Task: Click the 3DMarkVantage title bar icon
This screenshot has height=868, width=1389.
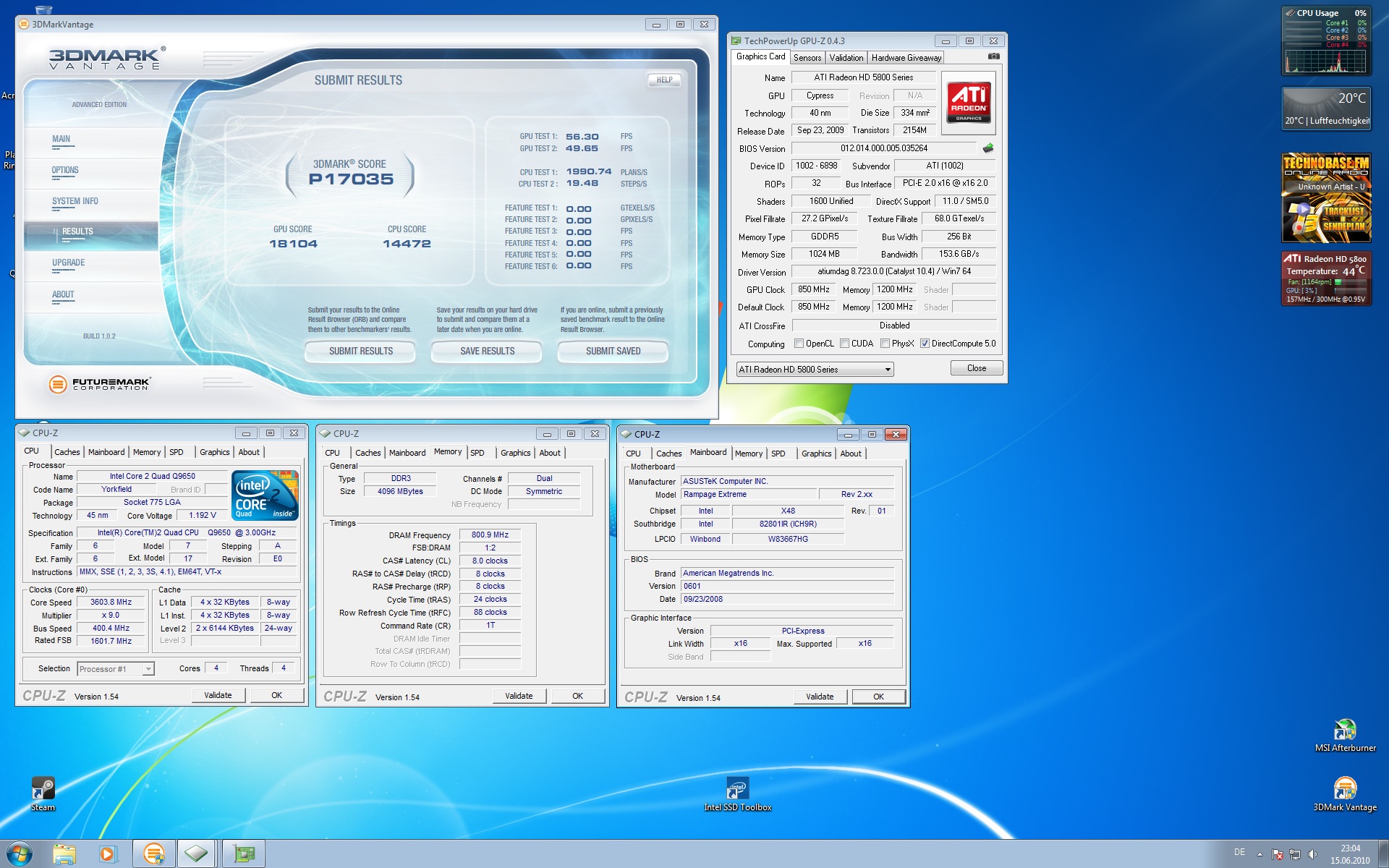Action: point(24,24)
